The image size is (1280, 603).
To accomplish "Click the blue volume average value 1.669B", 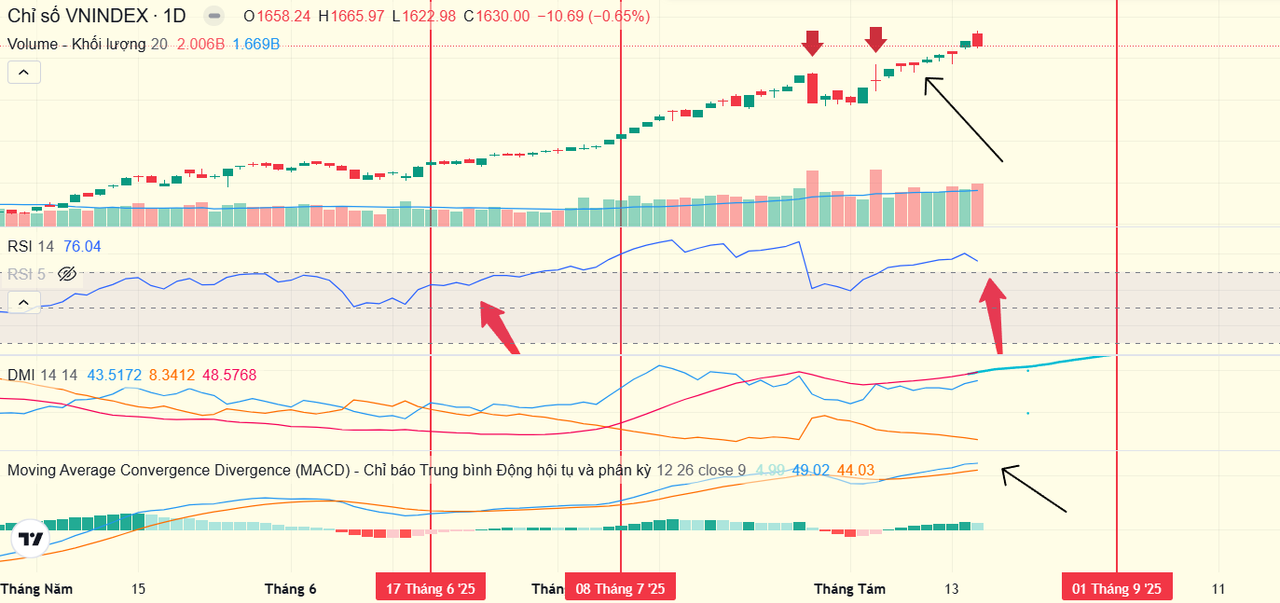I will [256, 44].
